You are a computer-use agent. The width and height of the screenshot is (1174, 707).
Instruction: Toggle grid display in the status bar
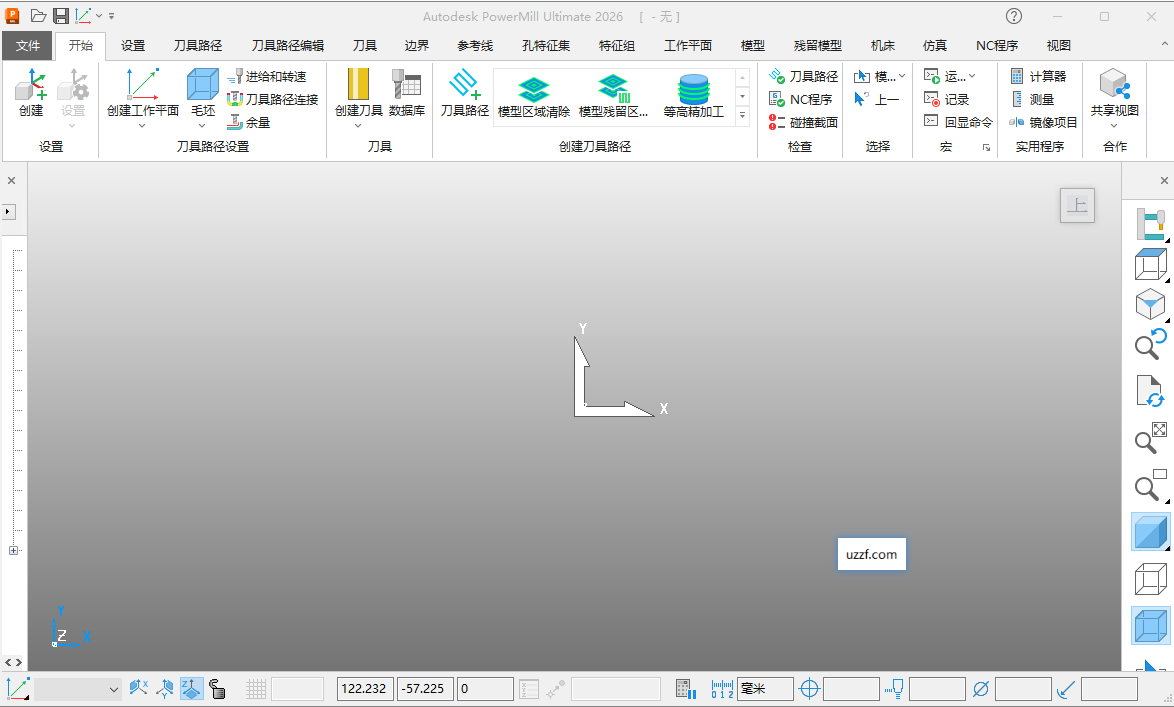pos(256,688)
